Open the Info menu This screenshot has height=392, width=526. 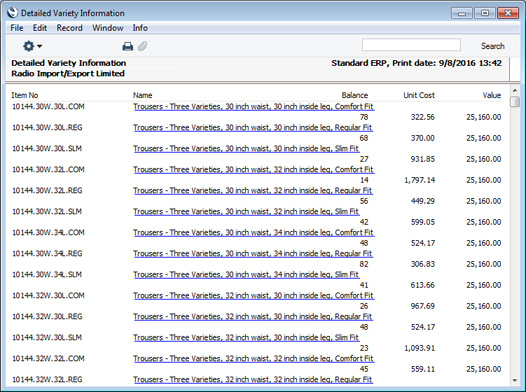click(x=140, y=28)
